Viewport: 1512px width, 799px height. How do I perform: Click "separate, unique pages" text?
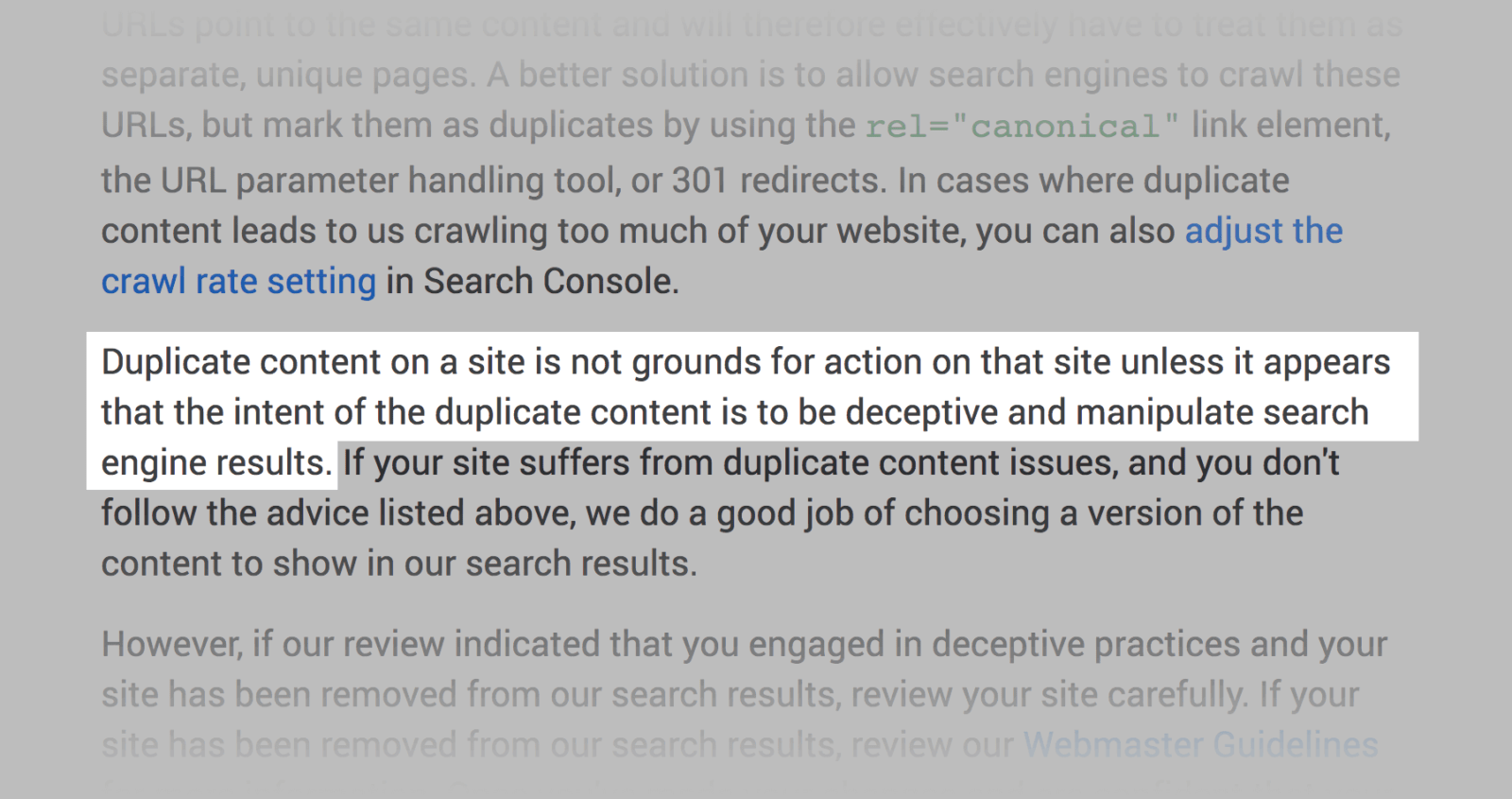pos(287,76)
